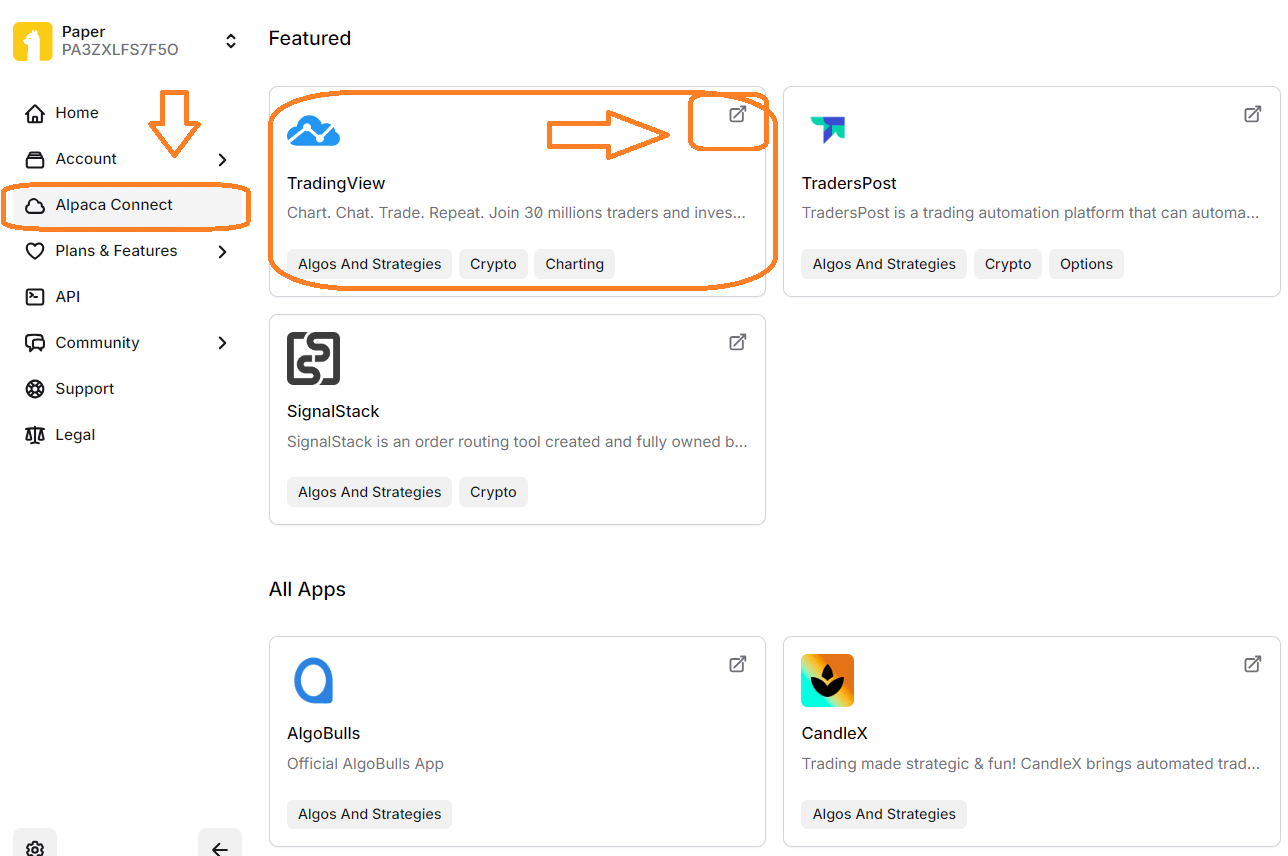The height and width of the screenshot is (856, 1288).
Task: Click the Account card icon
Action: 35,159
